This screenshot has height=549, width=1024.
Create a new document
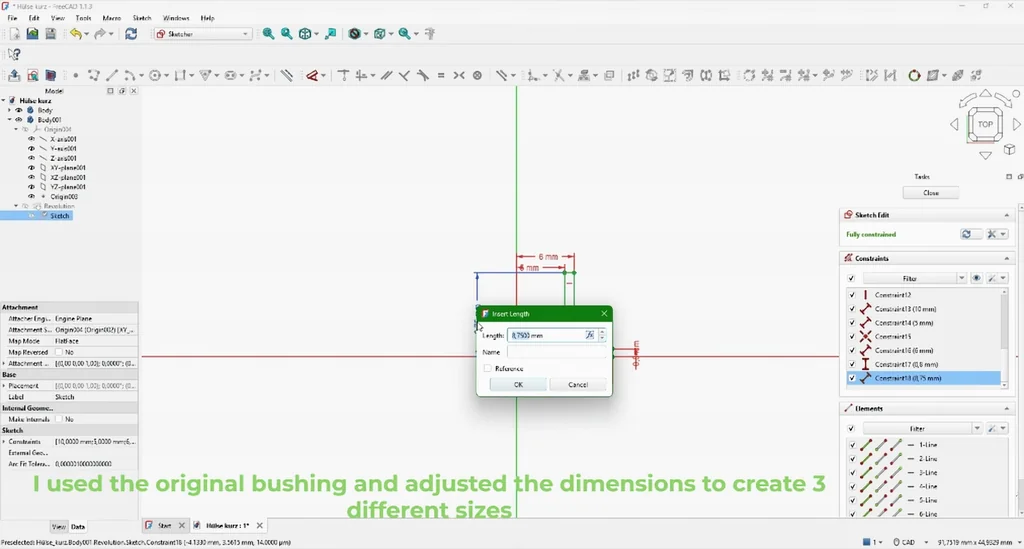point(14,34)
